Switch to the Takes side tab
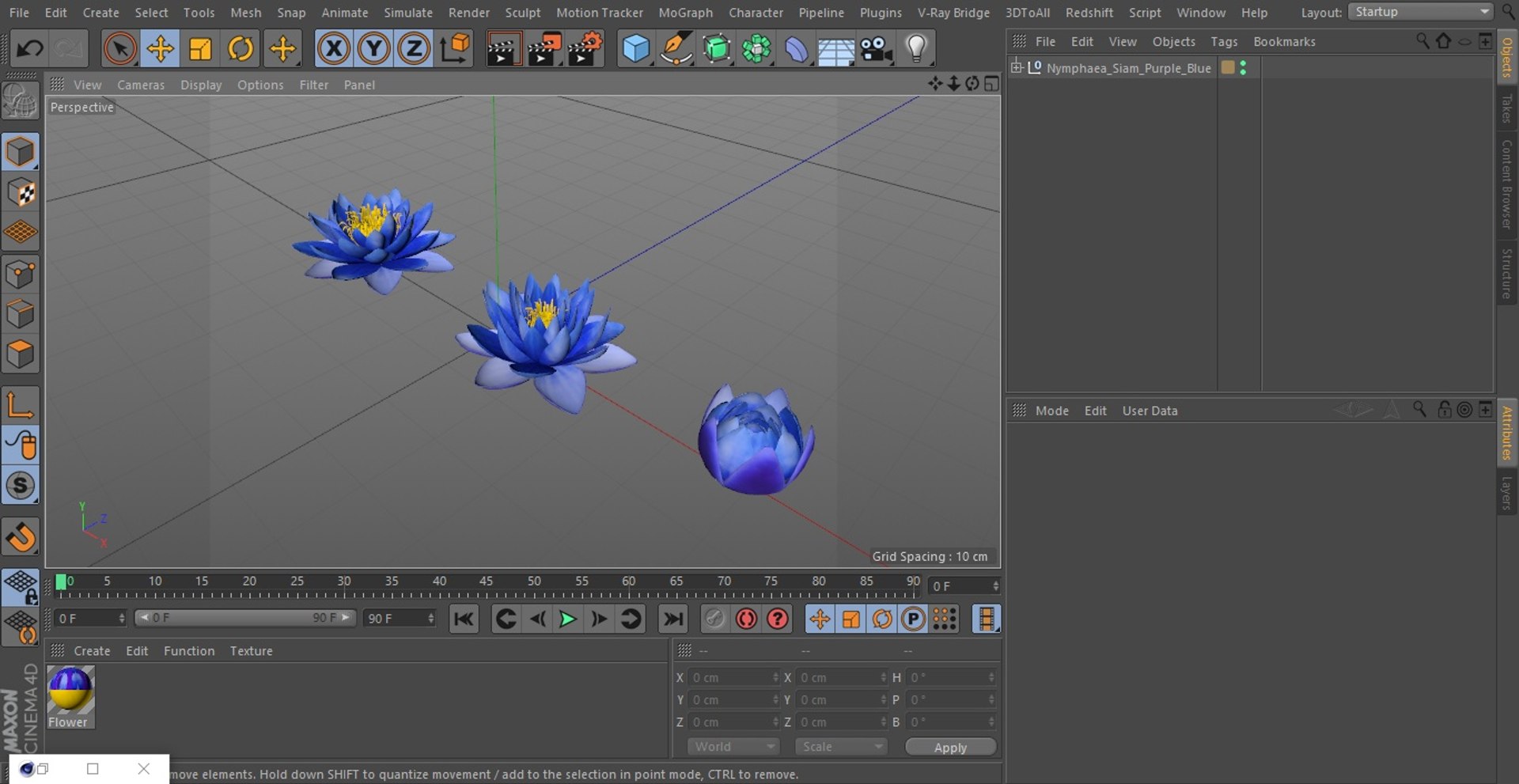This screenshot has width=1519, height=784. click(1507, 108)
